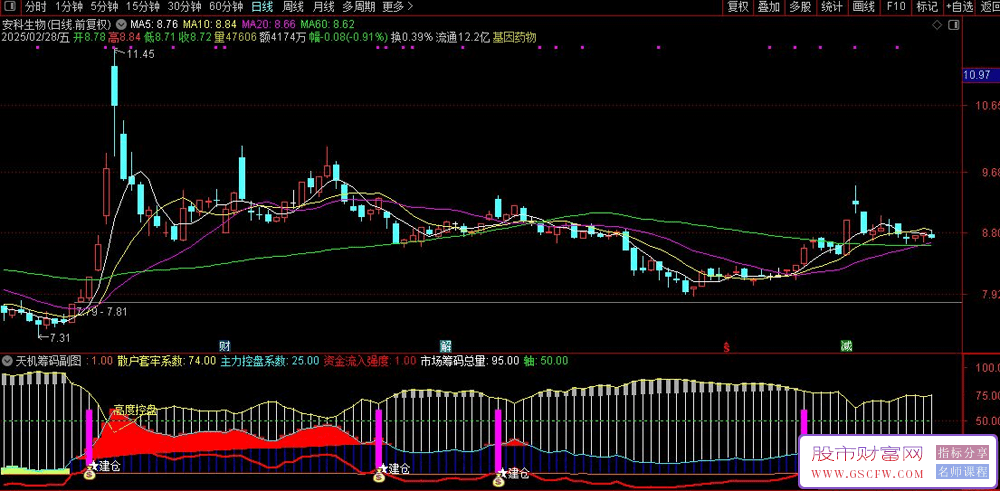Click the 资金流入强度: 1.00 readout
The height and width of the screenshot is (491, 1000).
tap(370, 361)
